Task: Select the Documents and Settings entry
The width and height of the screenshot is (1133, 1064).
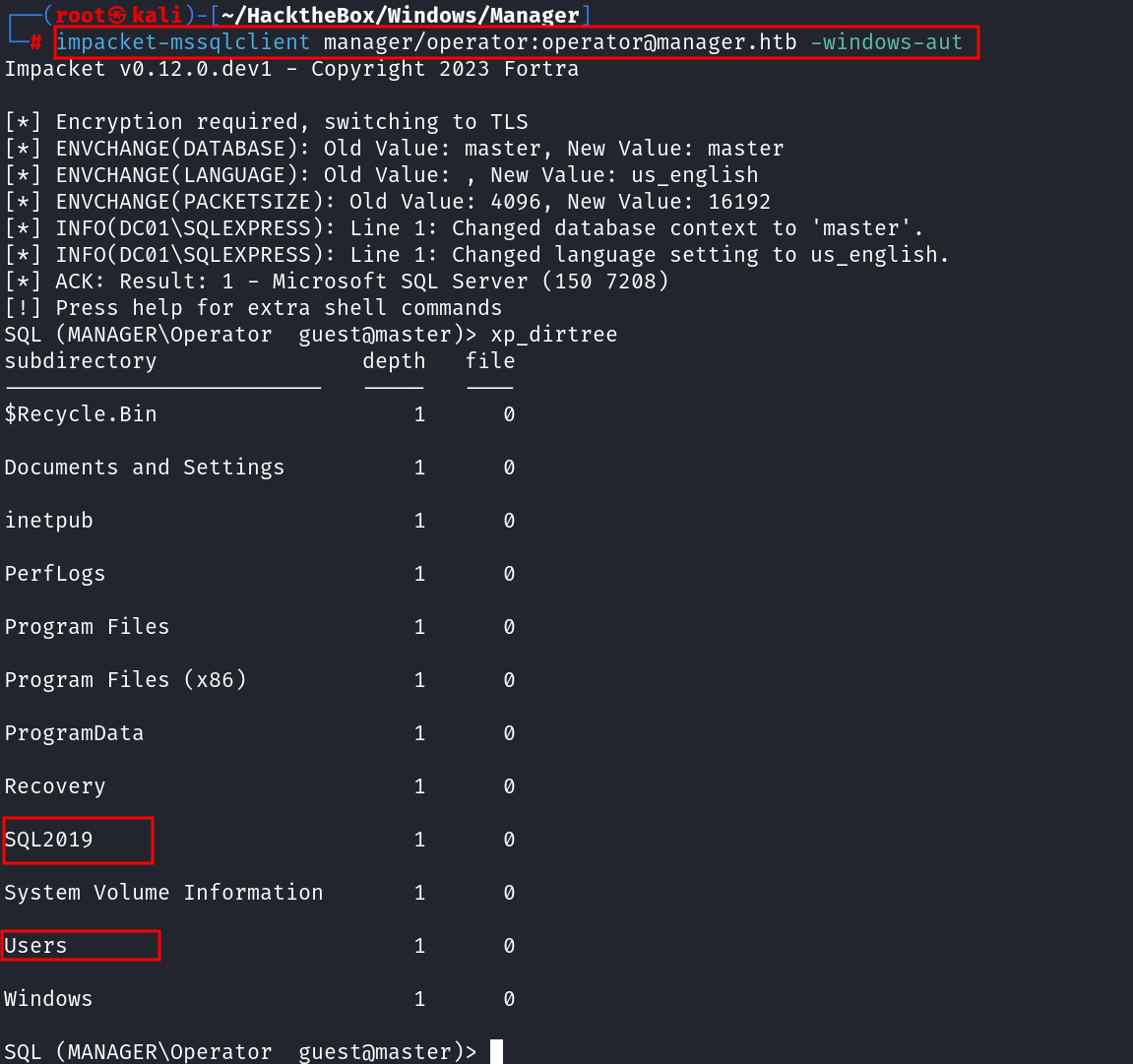Action: point(145,468)
